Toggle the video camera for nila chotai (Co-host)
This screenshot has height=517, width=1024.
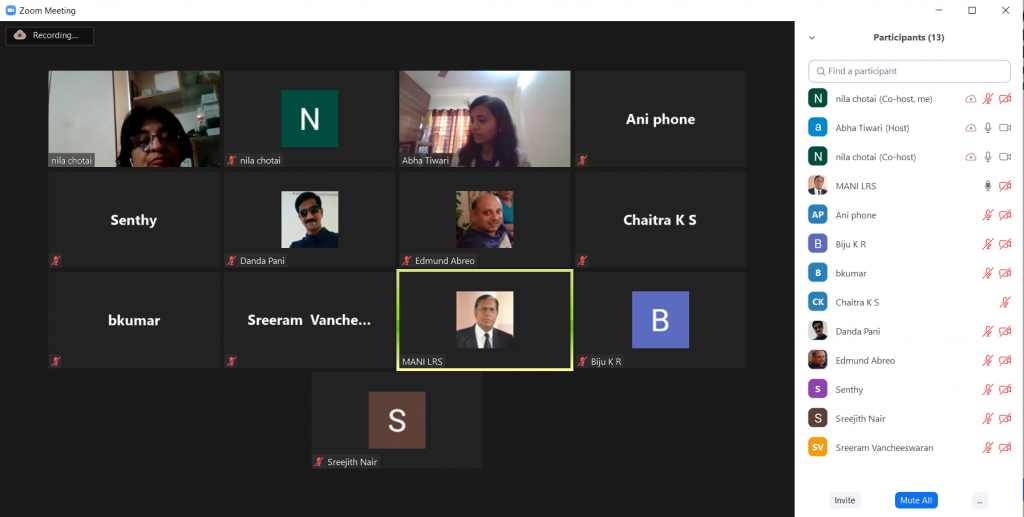tap(1005, 157)
